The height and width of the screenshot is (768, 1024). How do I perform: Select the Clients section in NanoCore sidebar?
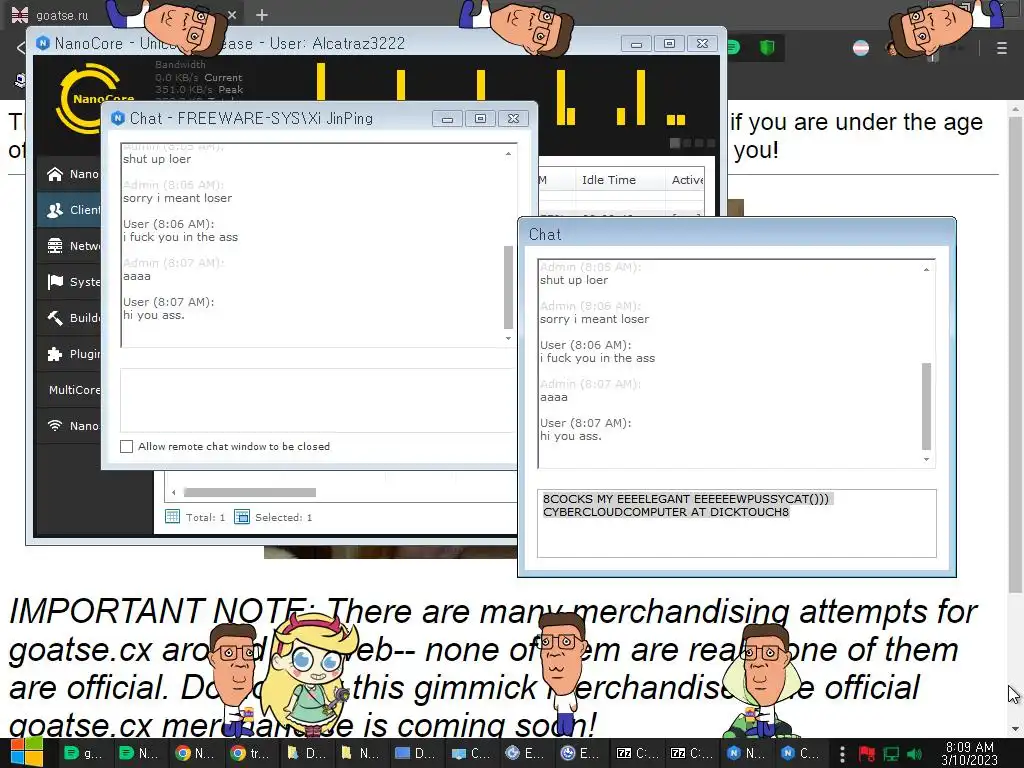pyautogui.click(x=69, y=210)
